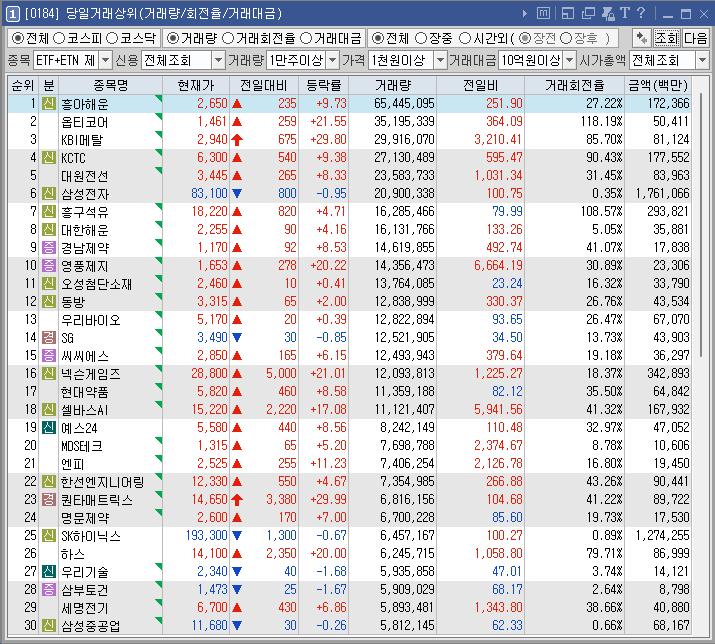Sort by the 종목명 column header
The height and width of the screenshot is (644, 715).
pyautogui.click(x=110, y=85)
